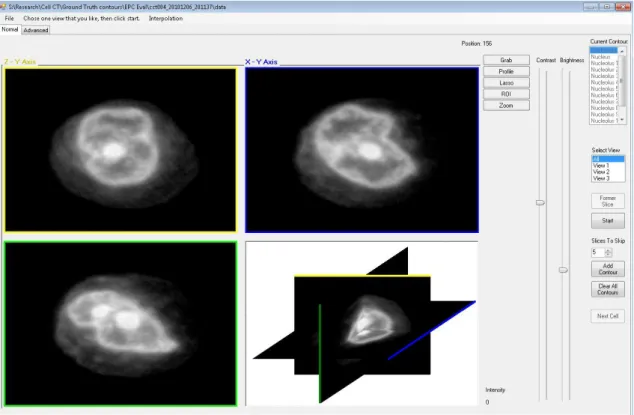
Task: Open the File menu
Action: pyautogui.click(x=9, y=19)
